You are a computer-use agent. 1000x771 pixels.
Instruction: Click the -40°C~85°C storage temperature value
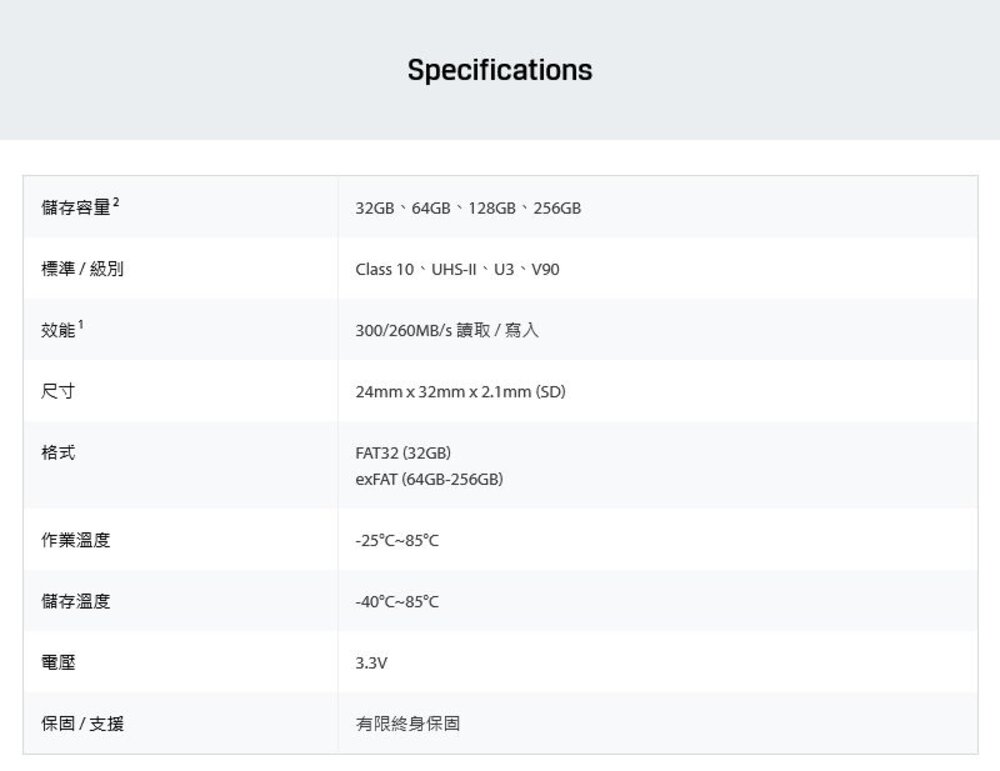tap(397, 601)
